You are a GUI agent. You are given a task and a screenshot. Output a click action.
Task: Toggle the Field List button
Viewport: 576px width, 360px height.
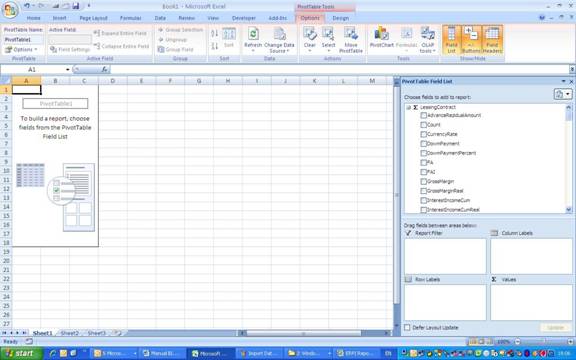click(451, 40)
